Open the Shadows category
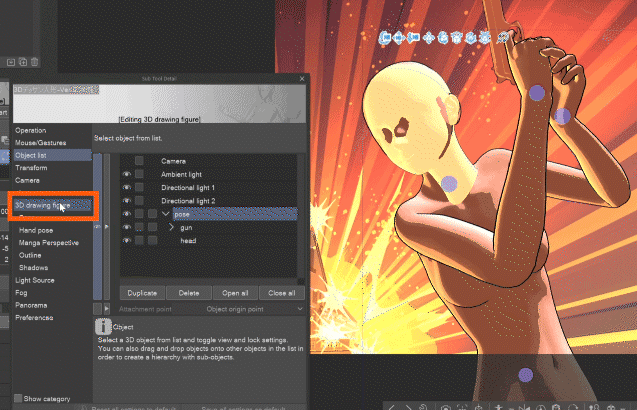Image resolution: width=637 pixels, height=410 pixels. [x=33, y=268]
